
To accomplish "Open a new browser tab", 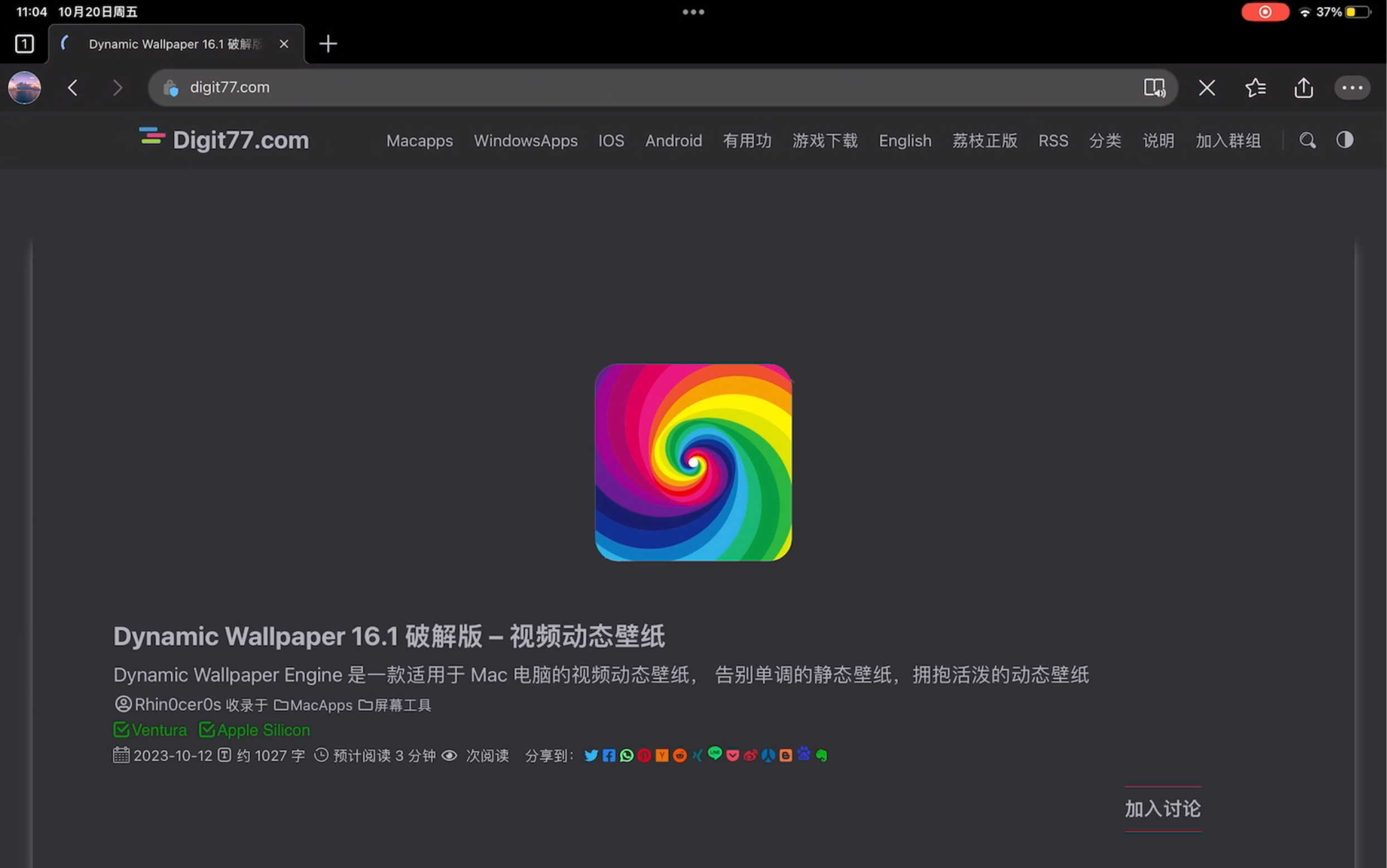I will click(328, 43).
